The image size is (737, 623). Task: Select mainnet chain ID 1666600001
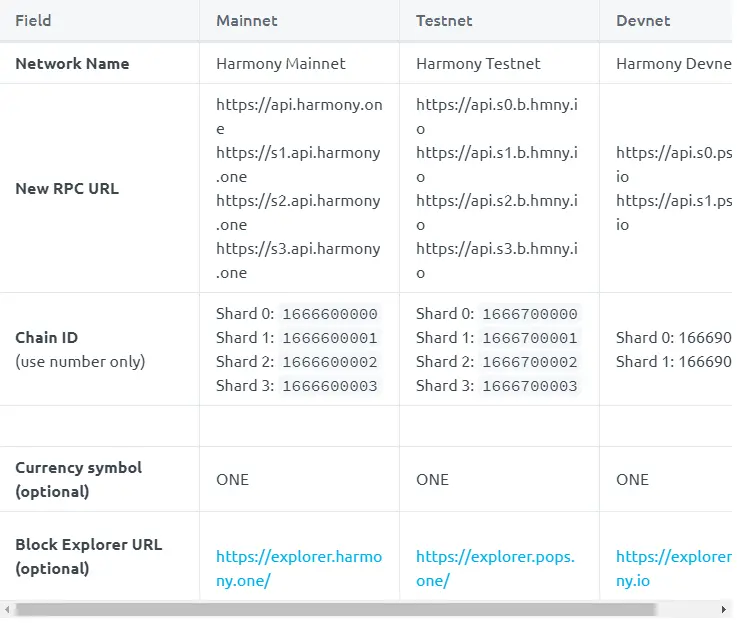click(330, 338)
